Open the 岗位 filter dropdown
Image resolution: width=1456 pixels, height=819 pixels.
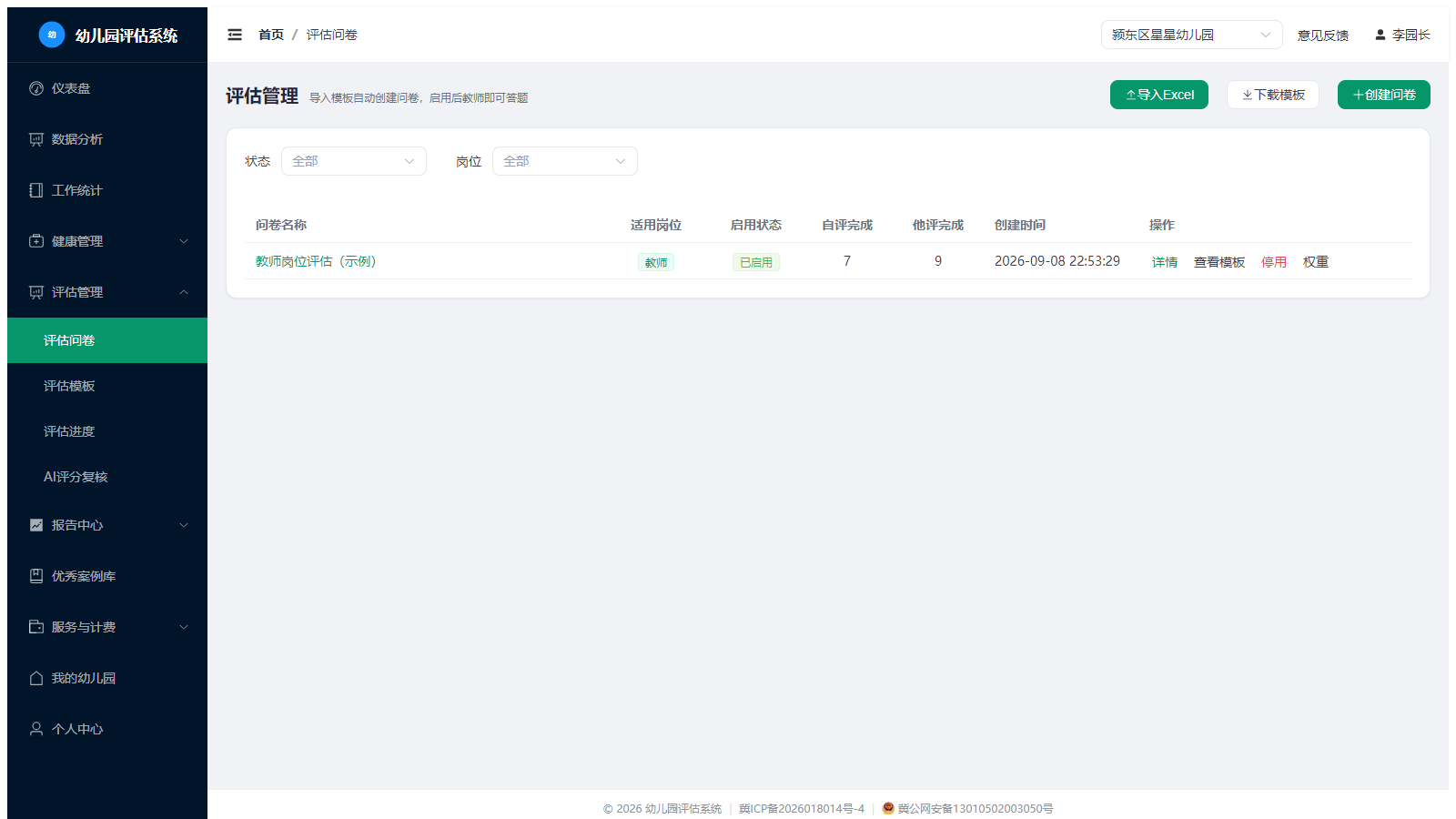(x=565, y=161)
